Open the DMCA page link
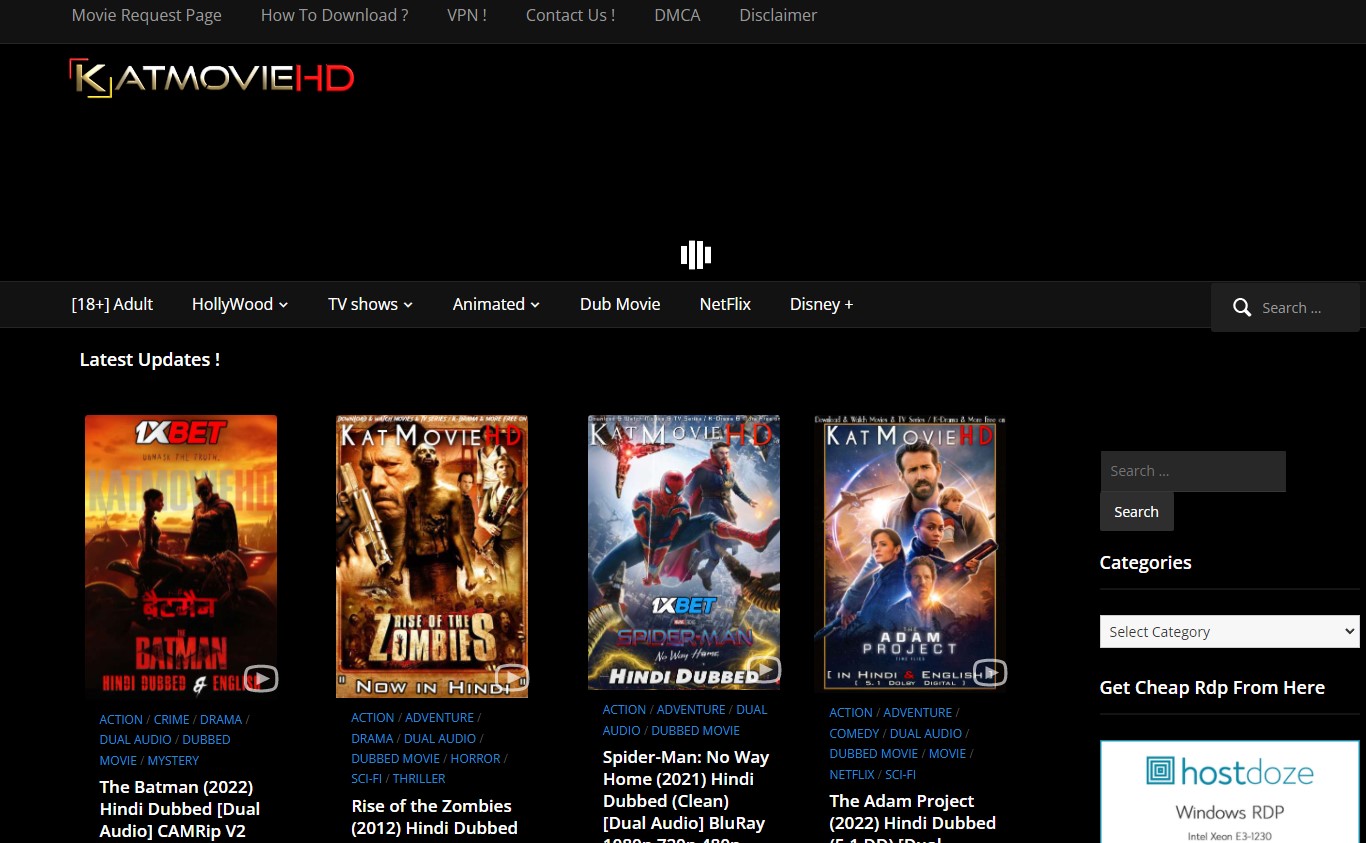 coord(677,15)
